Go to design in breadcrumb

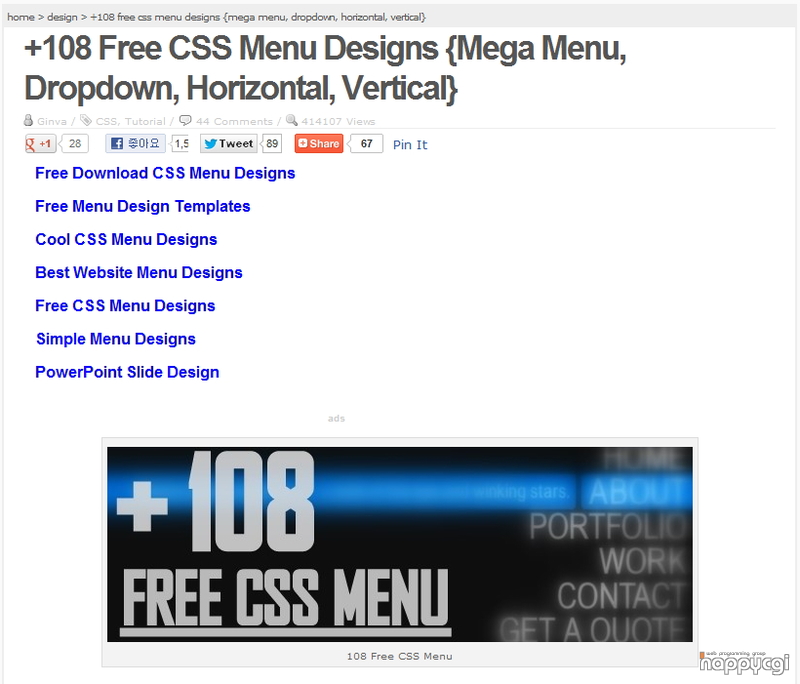coord(62,17)
